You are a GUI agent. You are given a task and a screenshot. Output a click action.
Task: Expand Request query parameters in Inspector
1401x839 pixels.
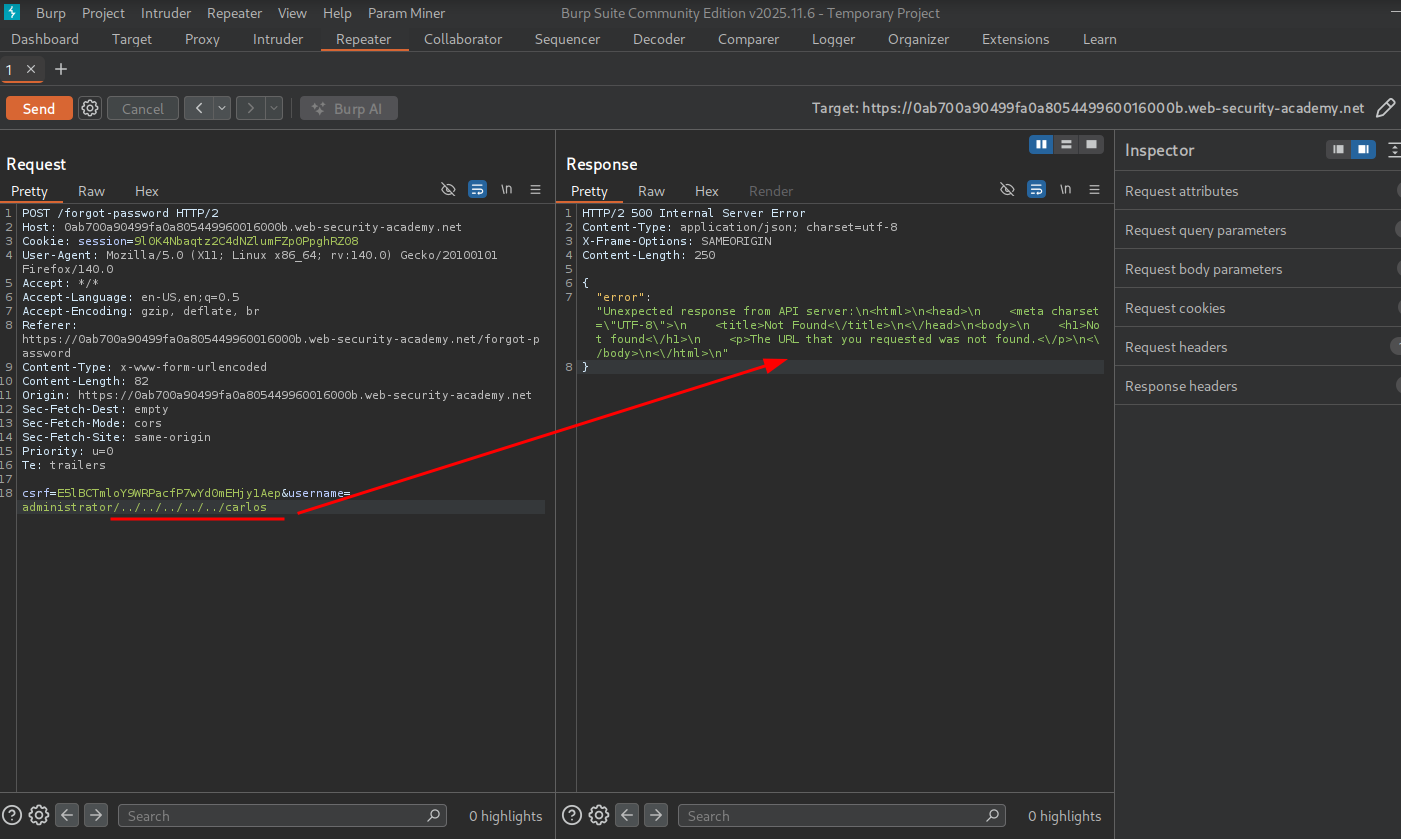tap(1258, 230)
